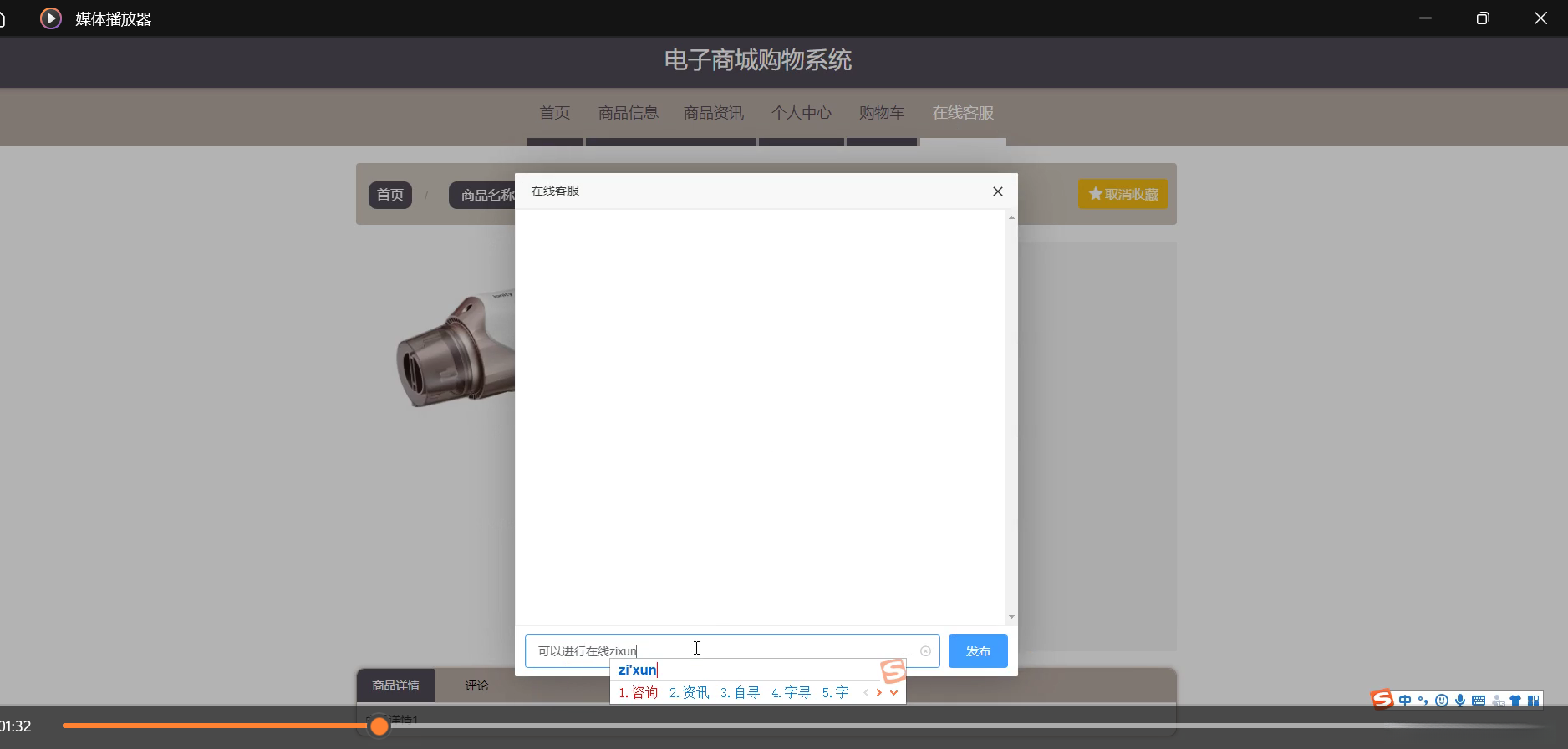Viewport: 1568px width, 749px height.
Task: Select candidate 咨询 from suggestions
Action: pos(639,692)
